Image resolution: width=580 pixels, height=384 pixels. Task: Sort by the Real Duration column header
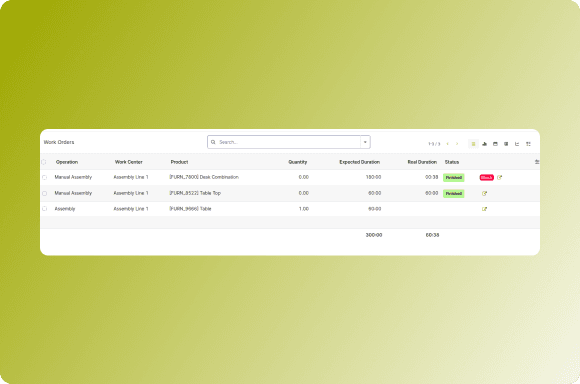pos(422,162)
